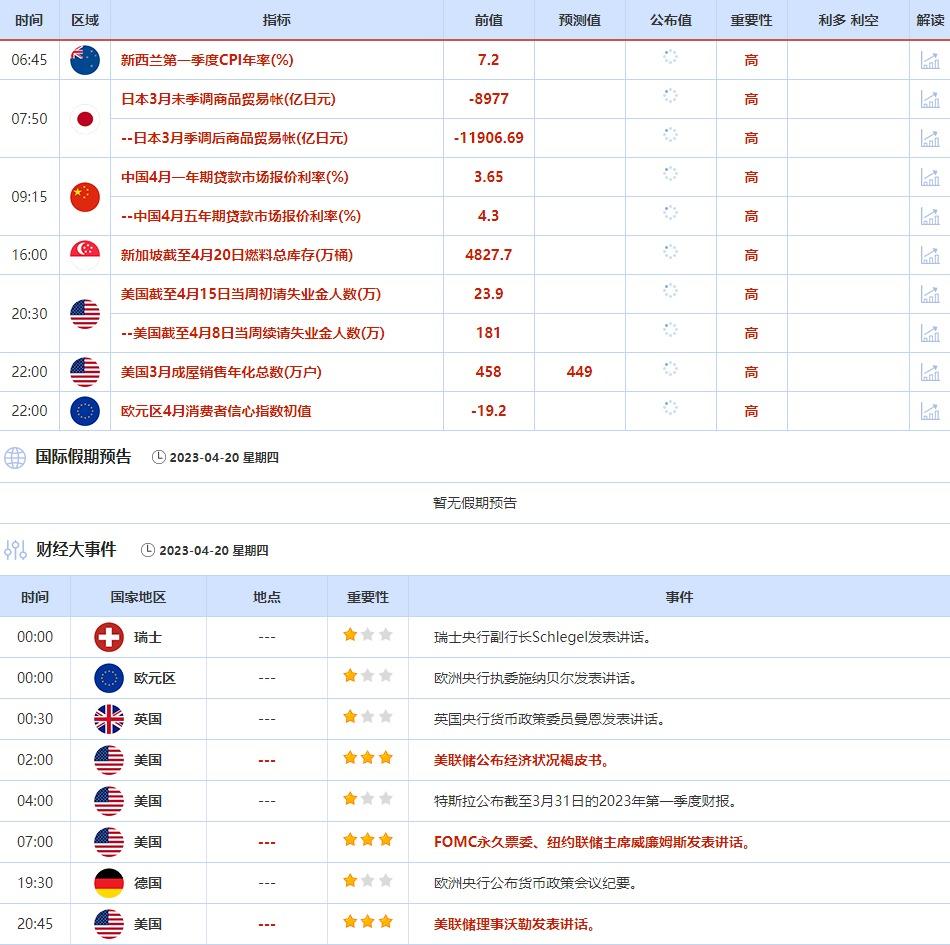The image size is (950, 945).
Task: Open 美国3月成屋销售年化总数 indicator link
Action: (221, 372)
